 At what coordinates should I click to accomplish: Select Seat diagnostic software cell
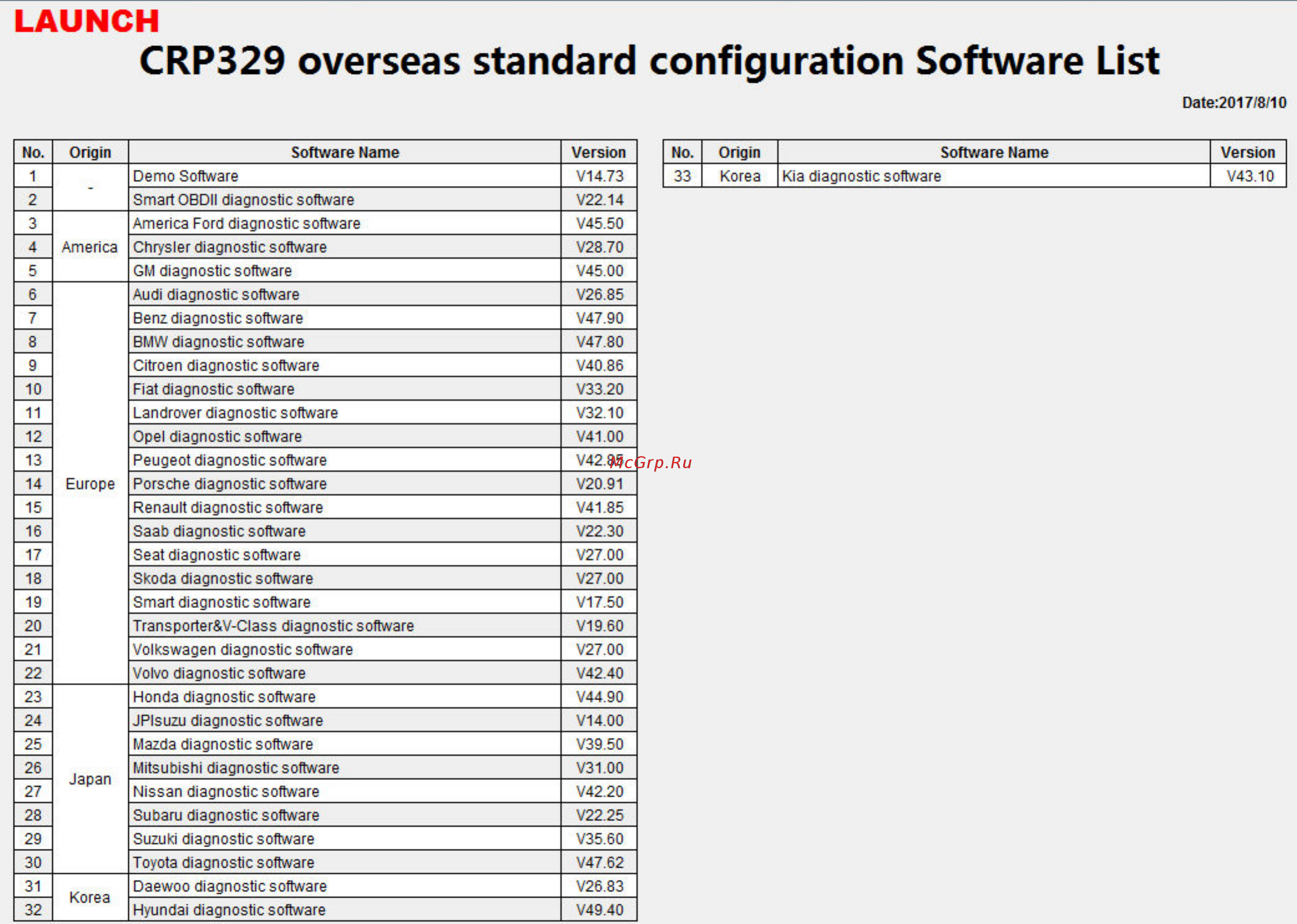pos(345,555)
